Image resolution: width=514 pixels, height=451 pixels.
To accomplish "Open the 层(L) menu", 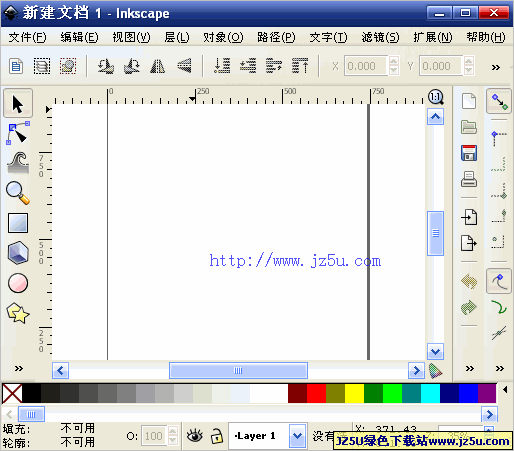I will [x=177, y=37].
